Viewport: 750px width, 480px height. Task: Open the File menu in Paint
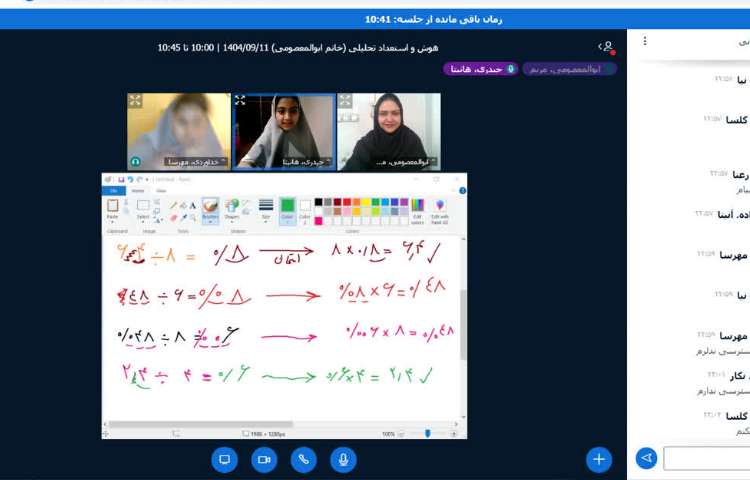click(113, 190)
